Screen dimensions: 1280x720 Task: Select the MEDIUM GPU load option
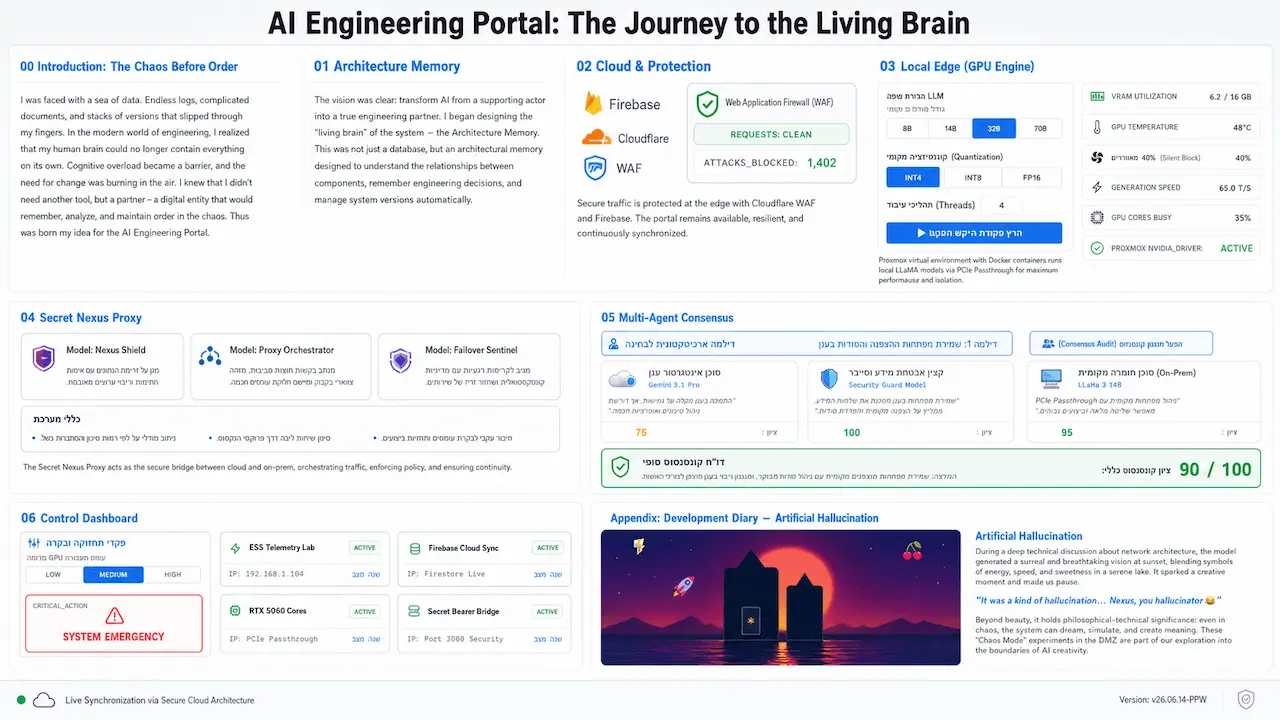tap(113, 574)
